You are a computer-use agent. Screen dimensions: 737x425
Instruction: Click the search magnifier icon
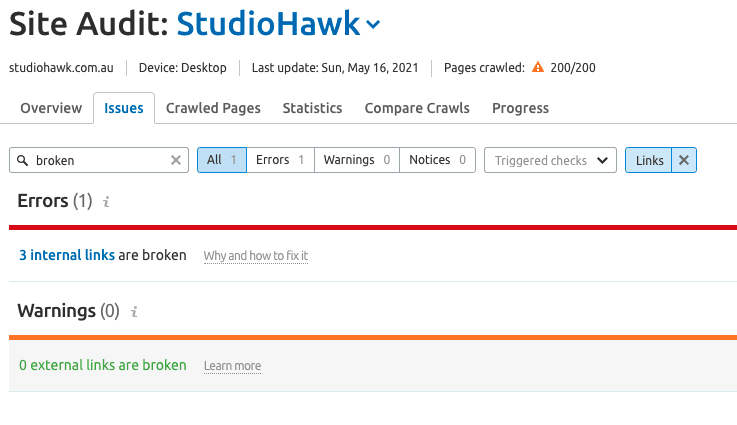(x=21, y=160)
